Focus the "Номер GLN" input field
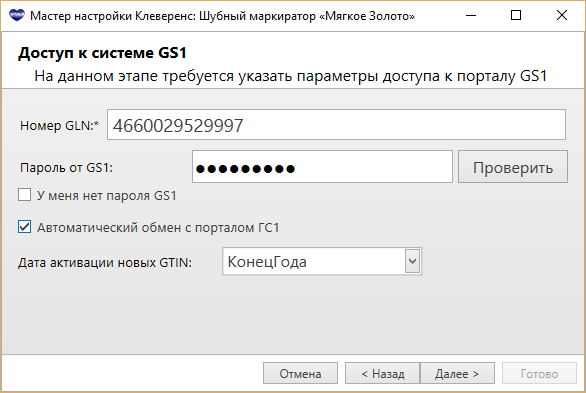The width and height of the screenshot is (586, 393). coord(336,125)
